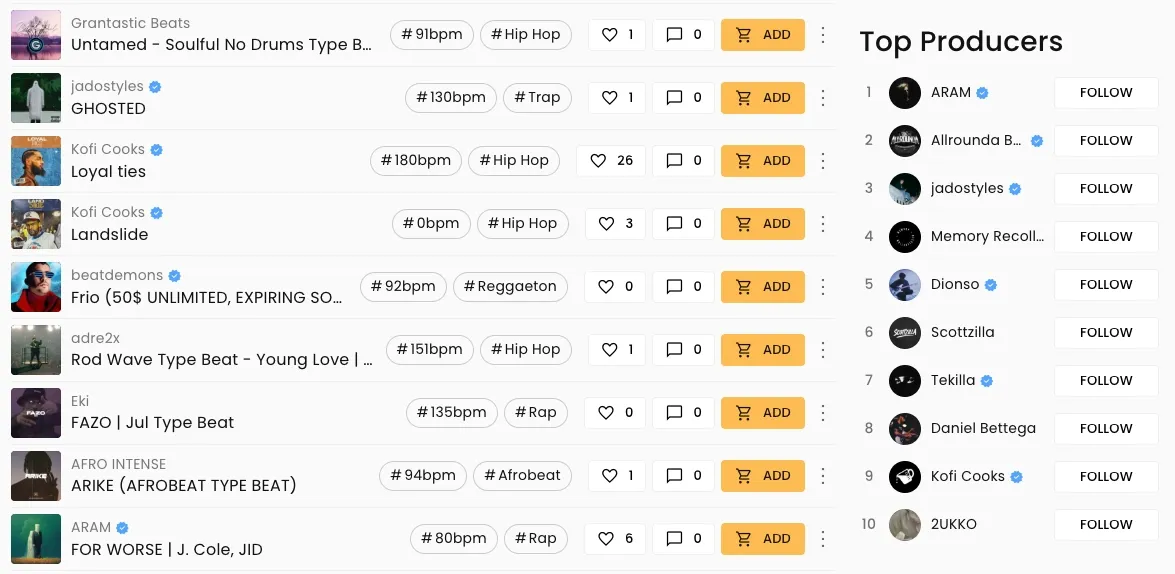This screenshot has width=1175, height=574.
Task: Follow producer Scottzilla
Action: pyautogui.click(x=1106, y=333)
